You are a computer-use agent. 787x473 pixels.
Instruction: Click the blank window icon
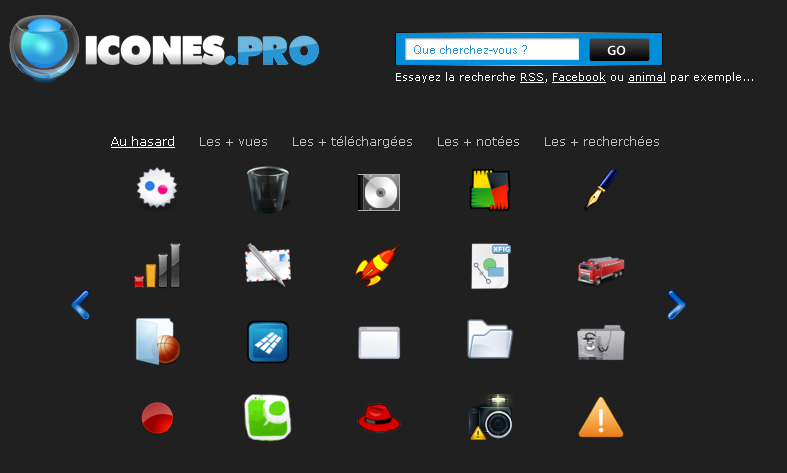(x=379, y=342)
